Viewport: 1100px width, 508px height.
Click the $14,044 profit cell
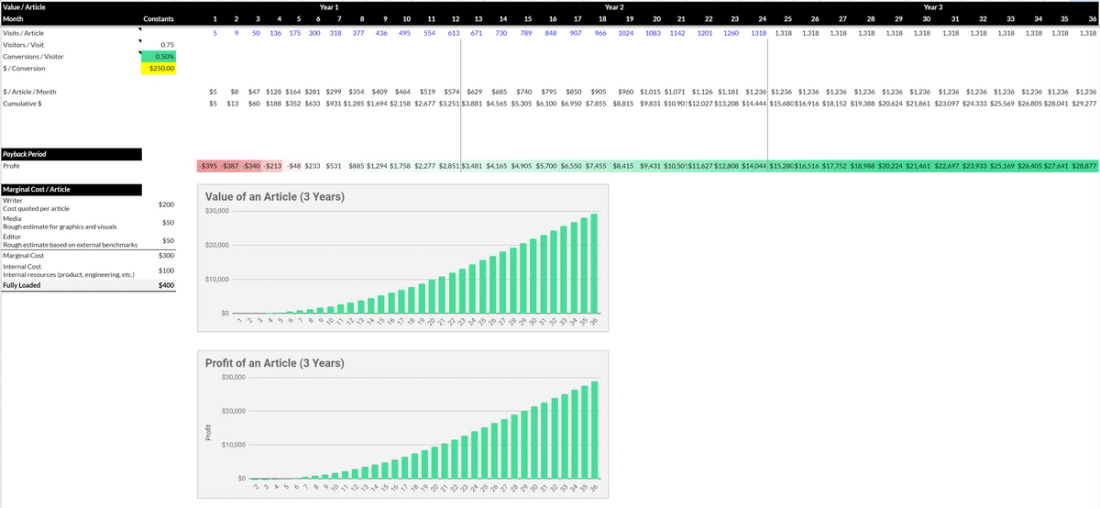(754, 166)
